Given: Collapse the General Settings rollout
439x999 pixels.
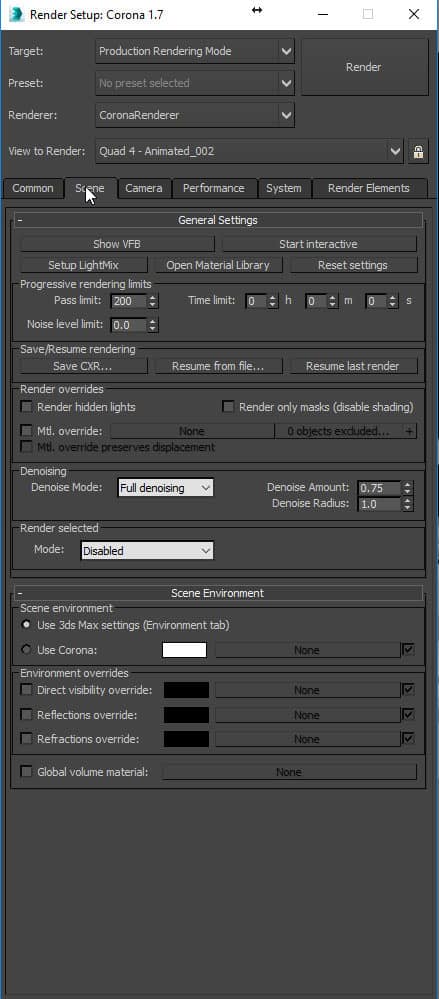Looking at the screenshot, I should (218, 220).
